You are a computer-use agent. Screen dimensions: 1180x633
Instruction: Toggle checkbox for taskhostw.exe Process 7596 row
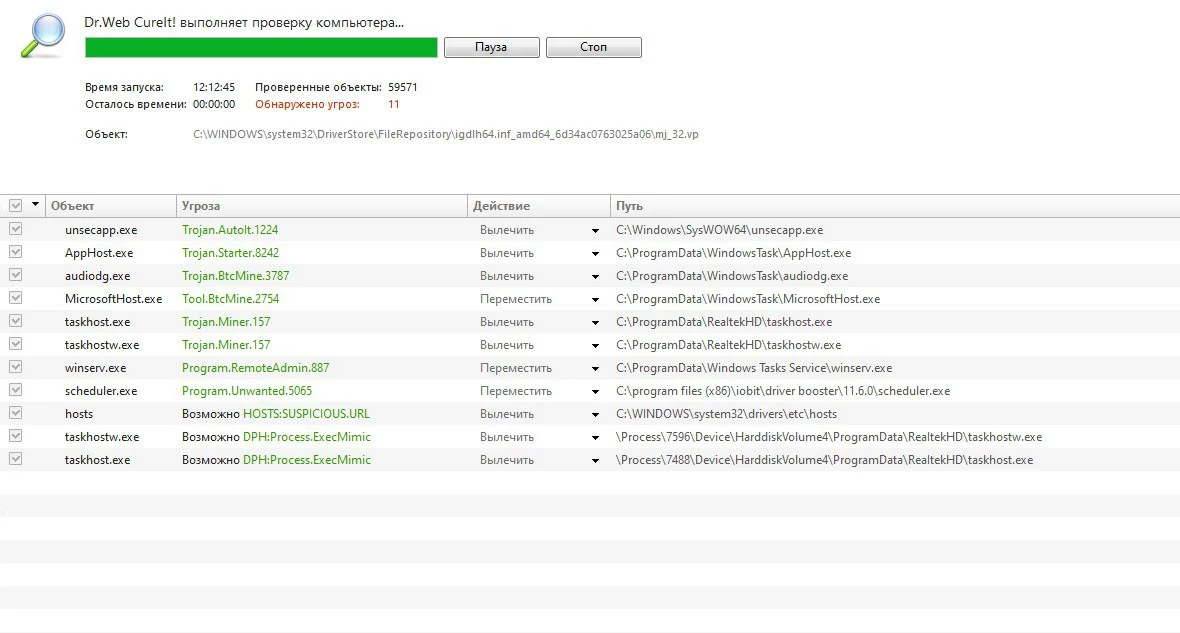[15, 436]
